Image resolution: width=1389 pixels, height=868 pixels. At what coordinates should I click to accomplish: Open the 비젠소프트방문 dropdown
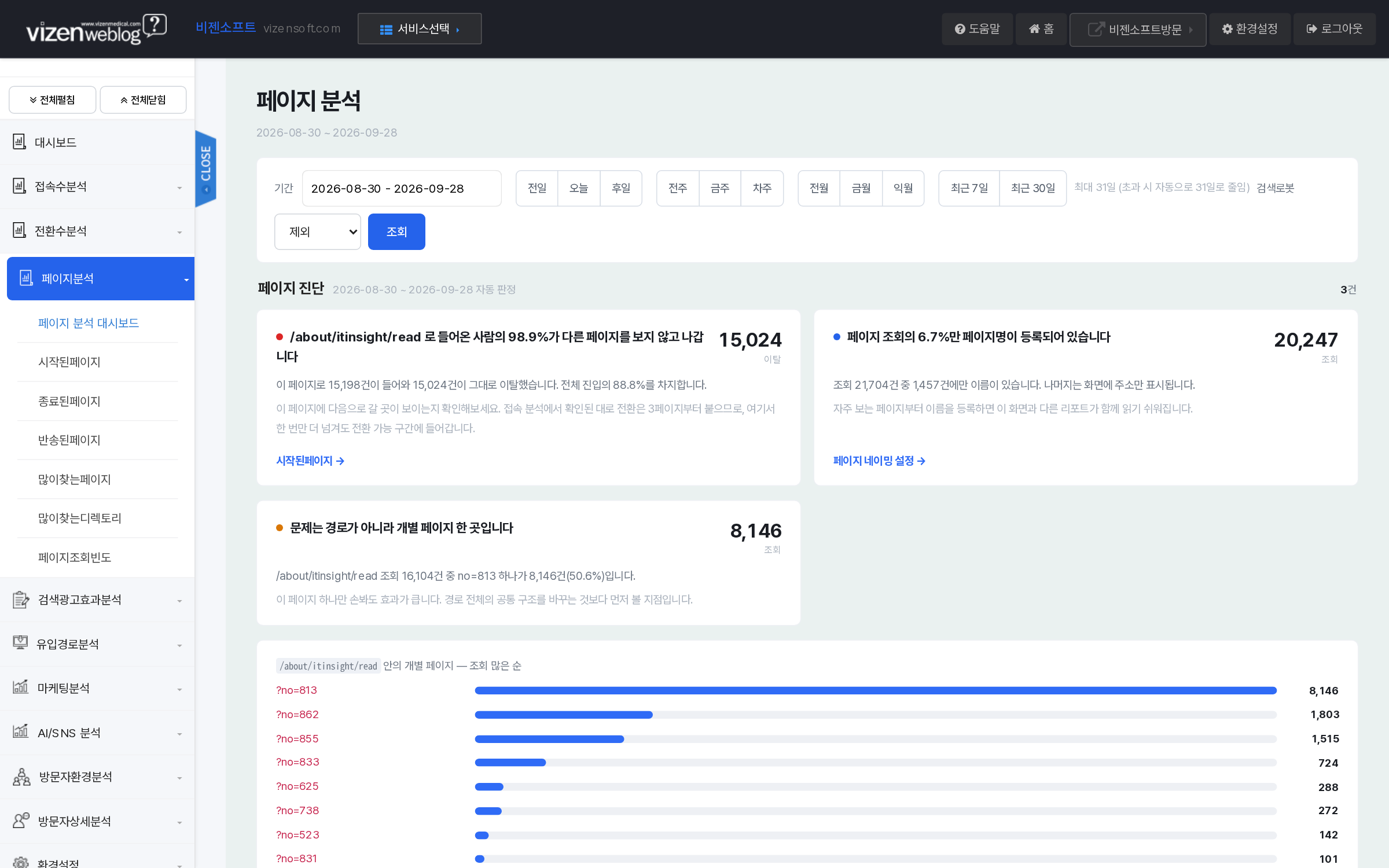[x=1138, y=30]
